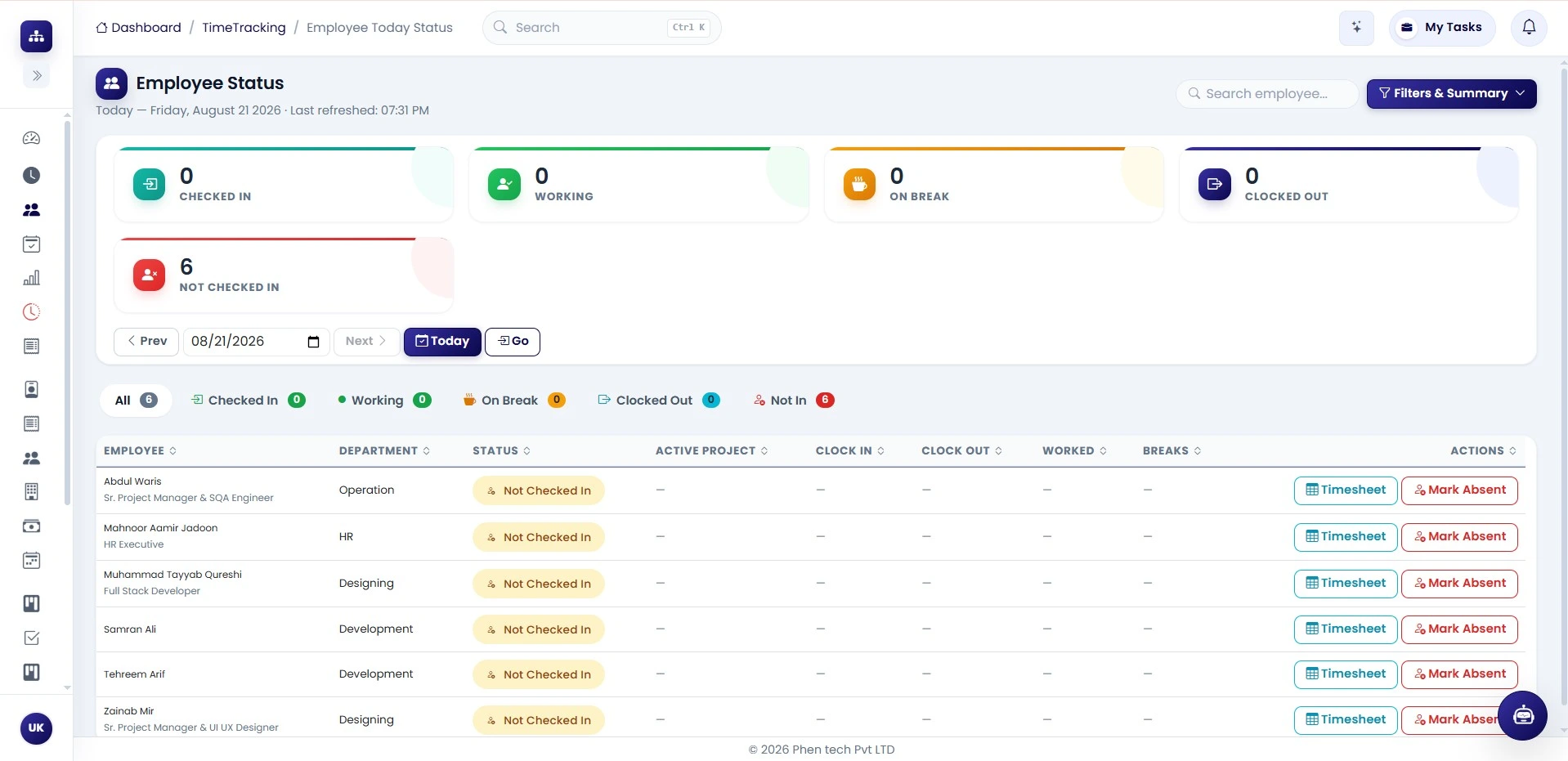Open the checkbox tasks icon in sidebar
The image size is (1568, 761).
(31, 638)
